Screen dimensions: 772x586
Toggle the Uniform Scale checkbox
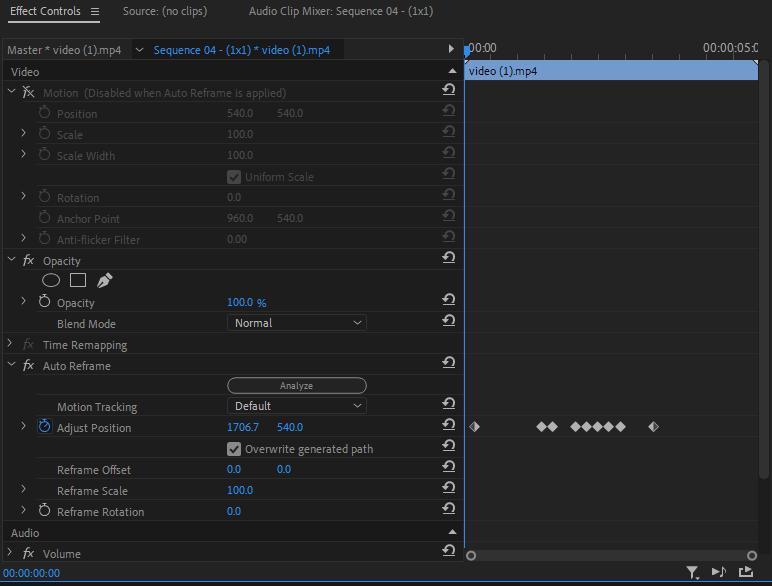click(x=234, y=177)
